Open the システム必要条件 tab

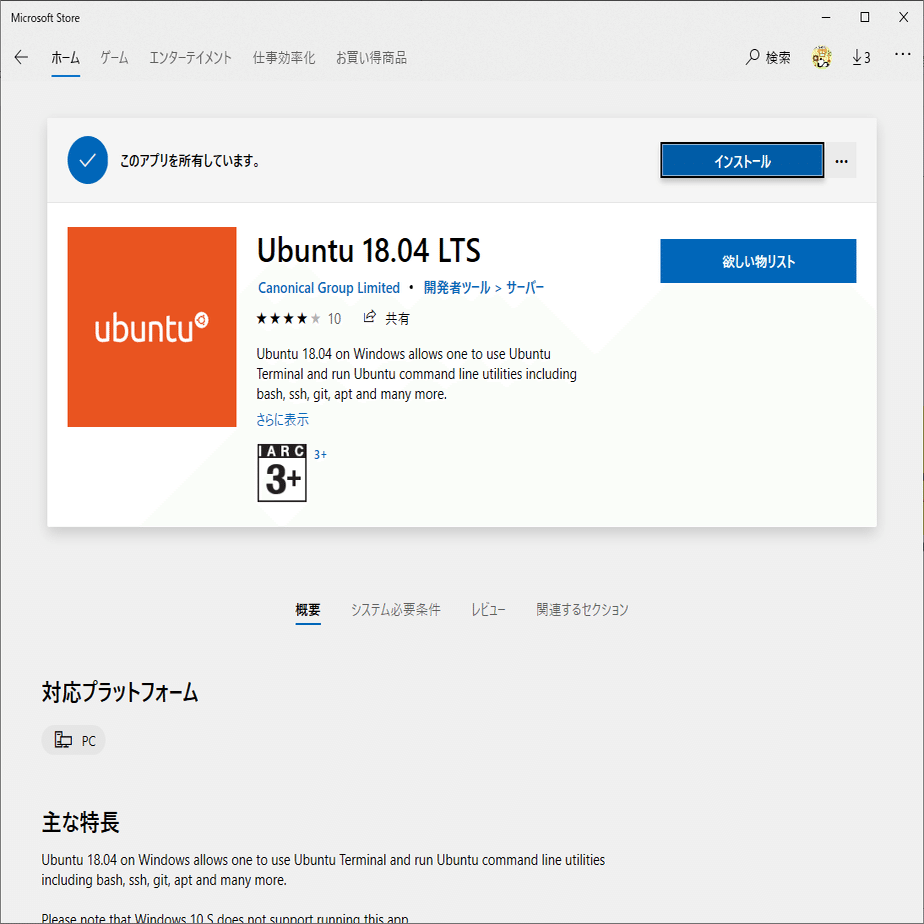pos(396,609)
